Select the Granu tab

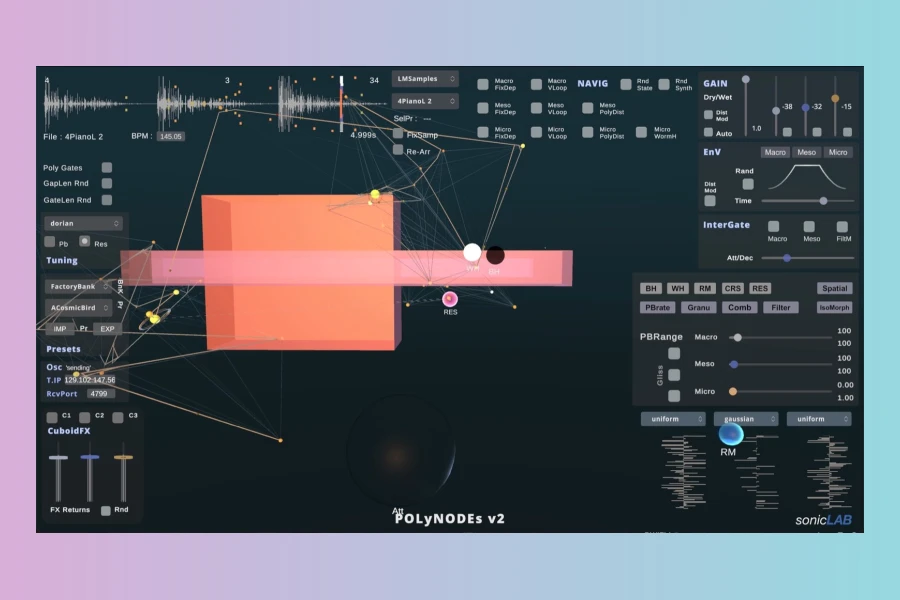(x=699, y=308)
